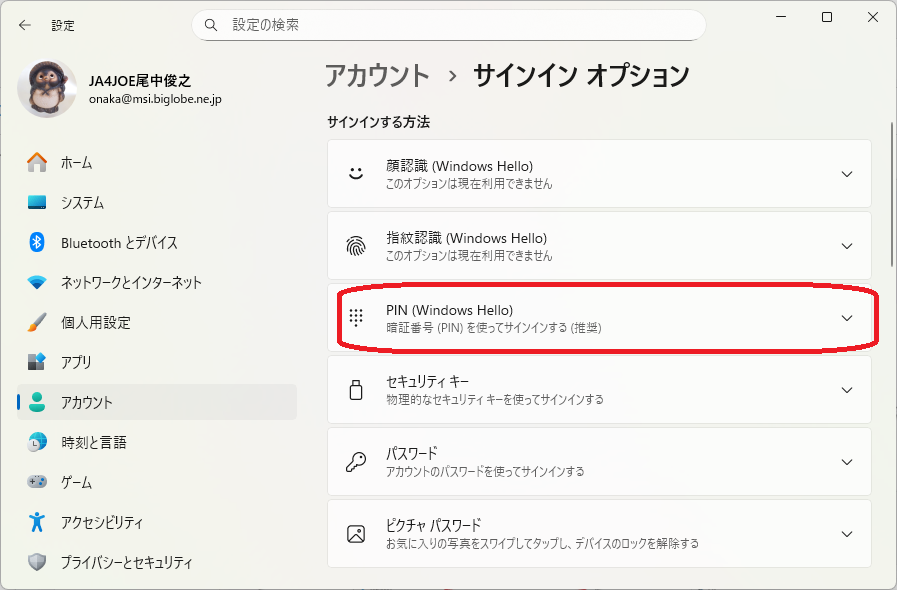Screen dimensions: 897x590
Task: Click the fingerprint icon
Action: click(356, 246)
